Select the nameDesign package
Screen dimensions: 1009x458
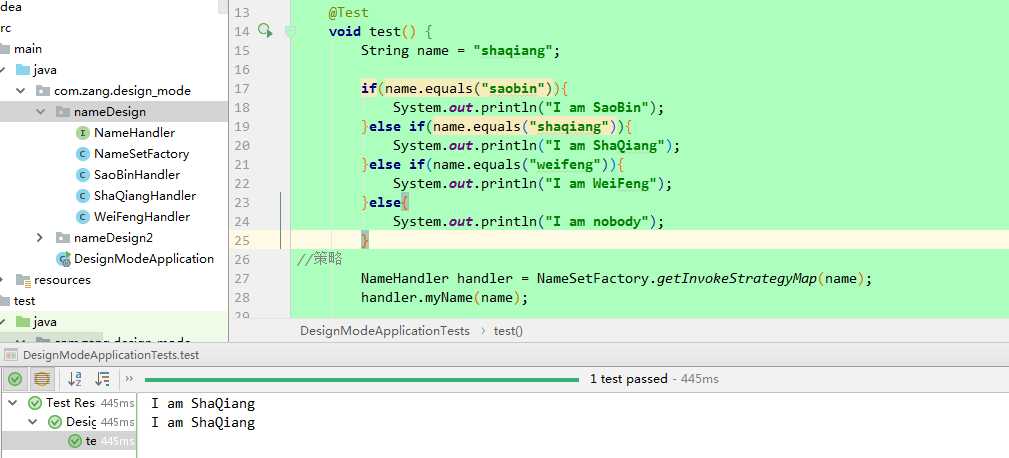[110, 111]
